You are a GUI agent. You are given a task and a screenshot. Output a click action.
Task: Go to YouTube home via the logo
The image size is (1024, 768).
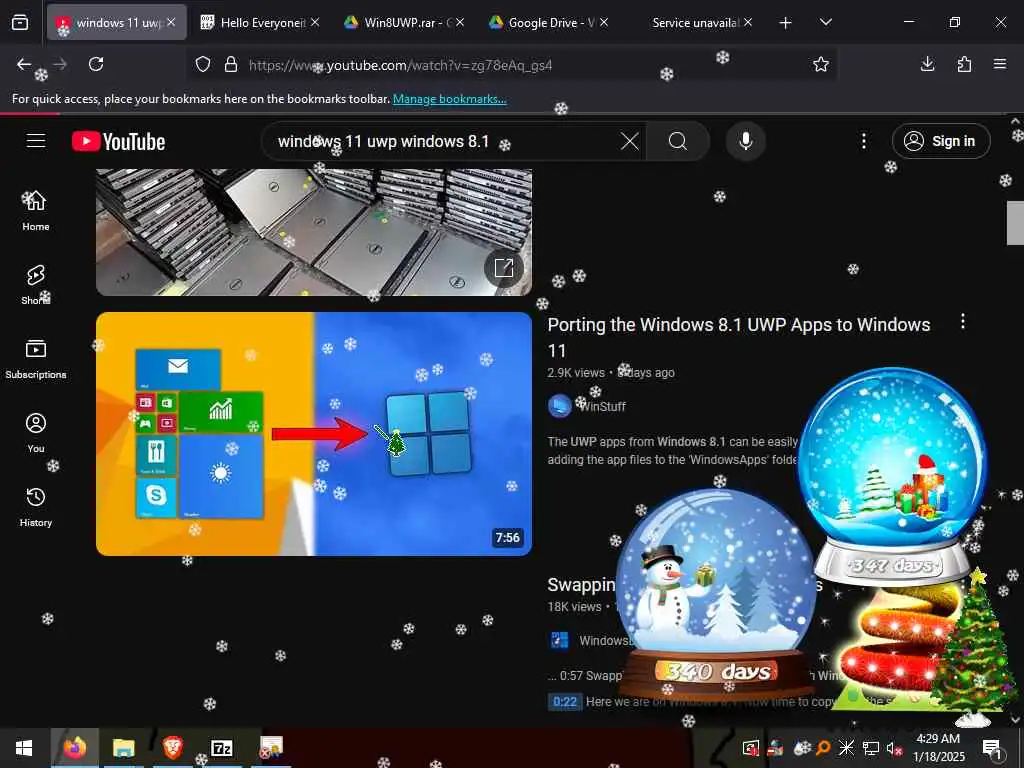tap(118, 141)
